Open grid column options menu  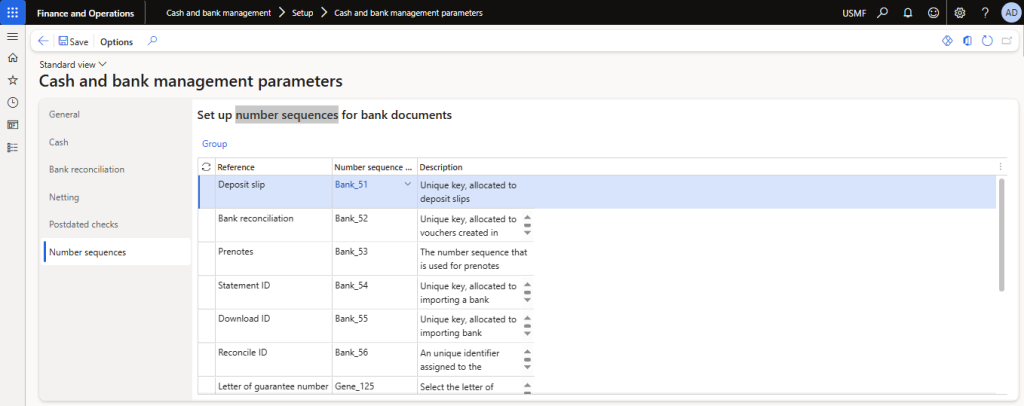[x=1001, y=167]
